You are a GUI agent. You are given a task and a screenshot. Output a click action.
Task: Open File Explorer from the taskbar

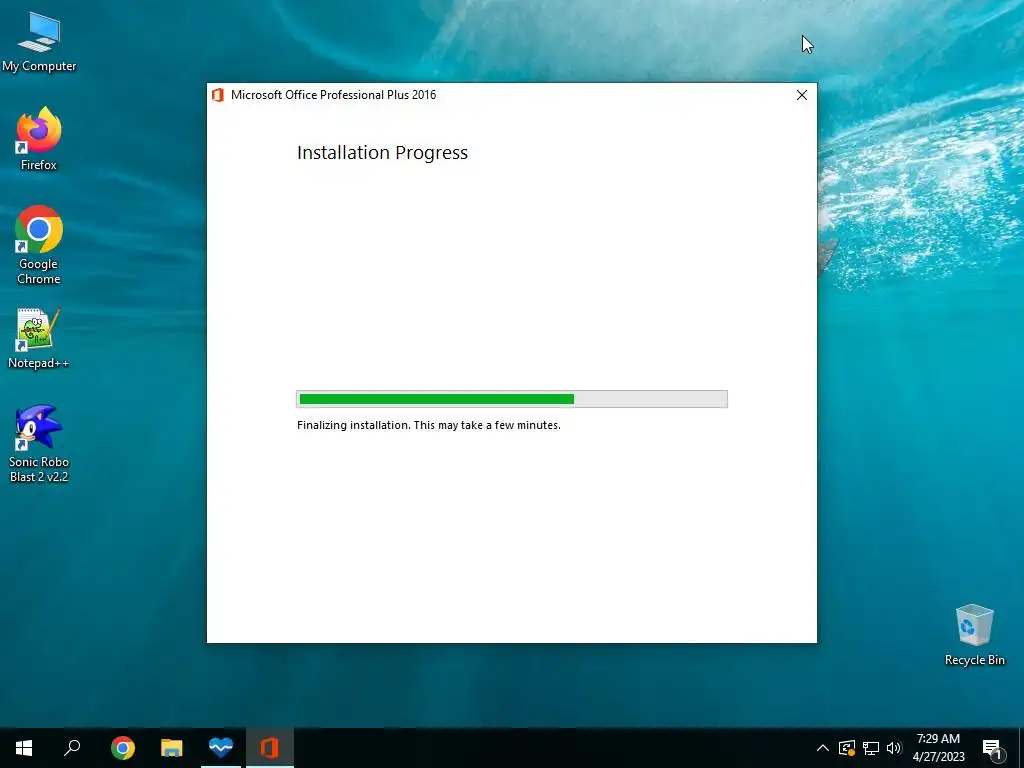point(172,748)
